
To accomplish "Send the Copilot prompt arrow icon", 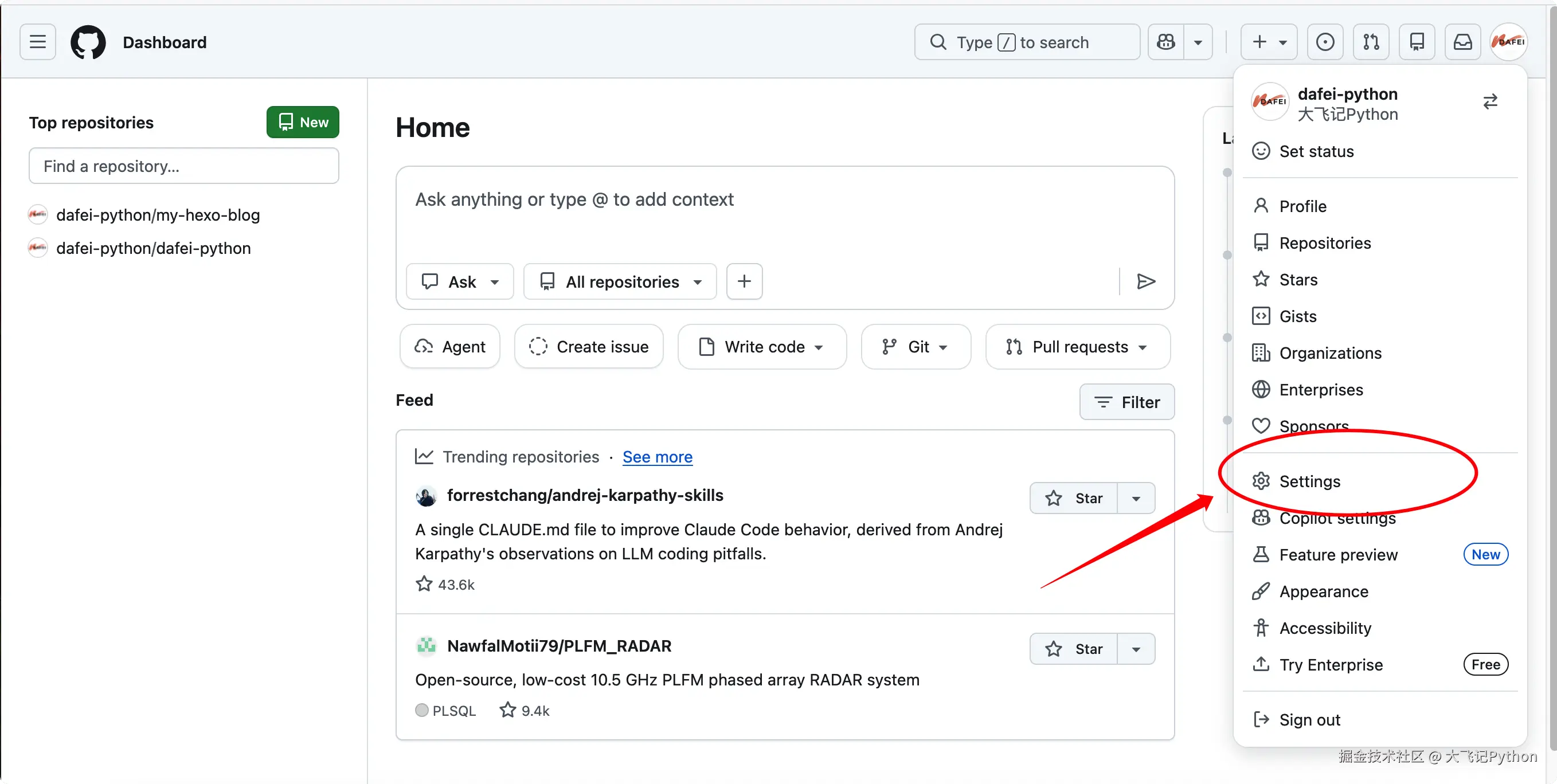I will pyautogui.click(x=1145, y=281).
